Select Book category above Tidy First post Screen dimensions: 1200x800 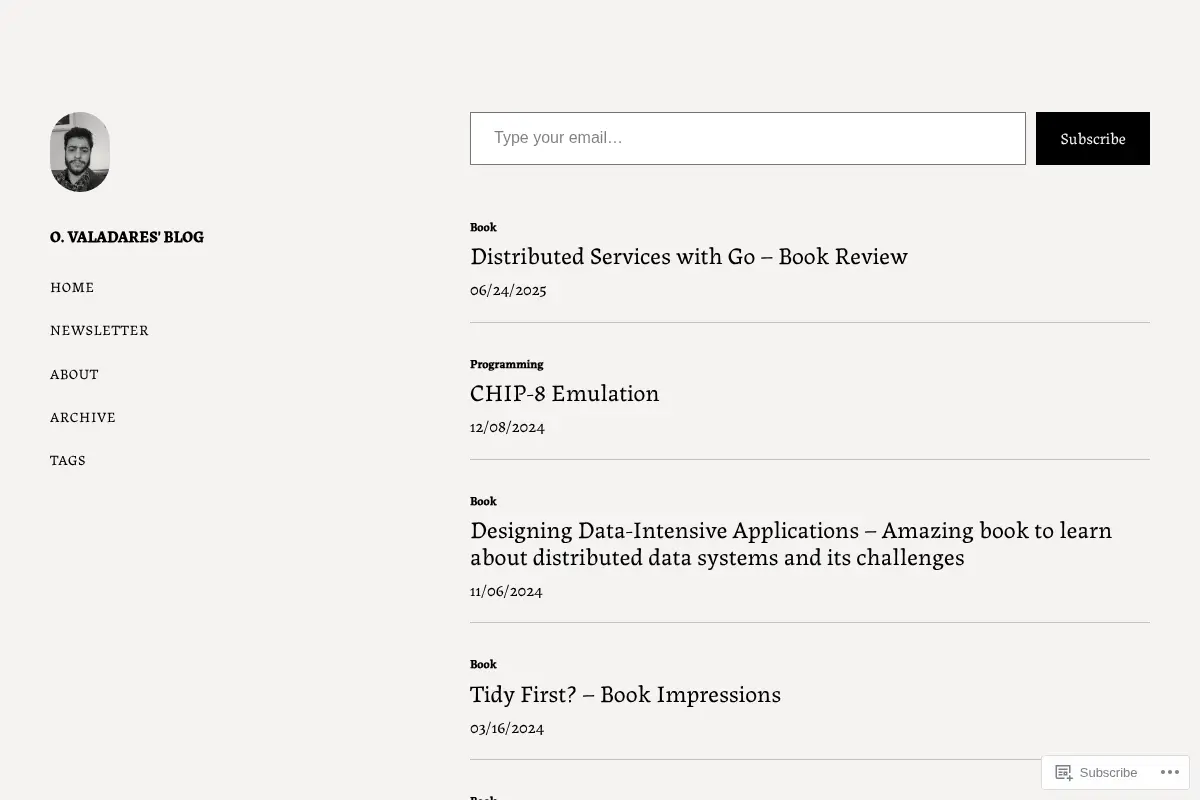pos(483,664)
